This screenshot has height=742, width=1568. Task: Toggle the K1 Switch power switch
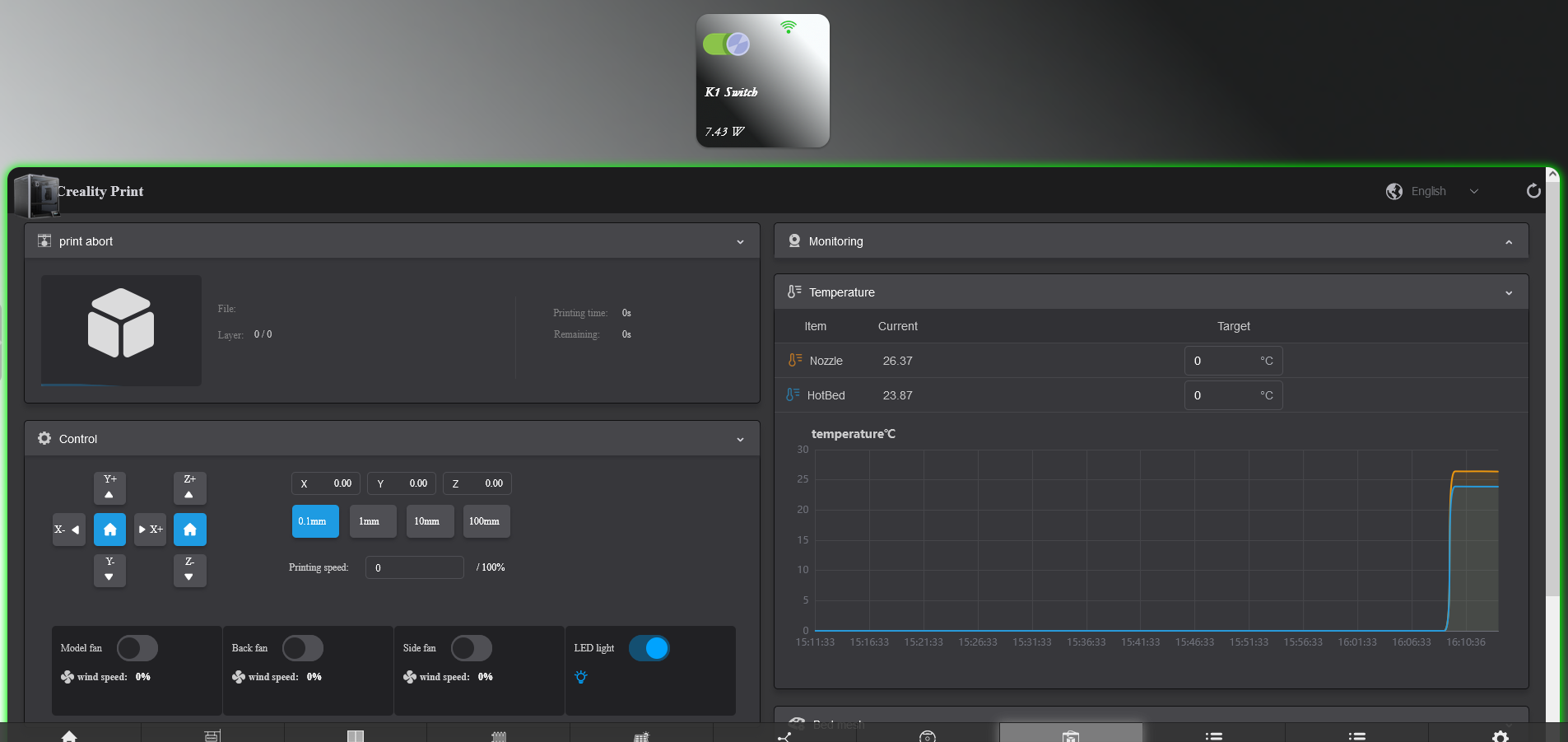pos(726,44)
